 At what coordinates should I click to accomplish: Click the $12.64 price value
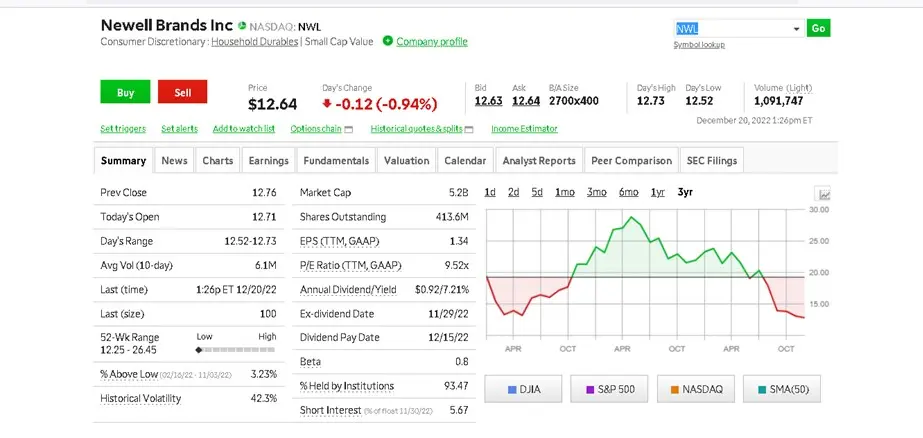[273, 105]
